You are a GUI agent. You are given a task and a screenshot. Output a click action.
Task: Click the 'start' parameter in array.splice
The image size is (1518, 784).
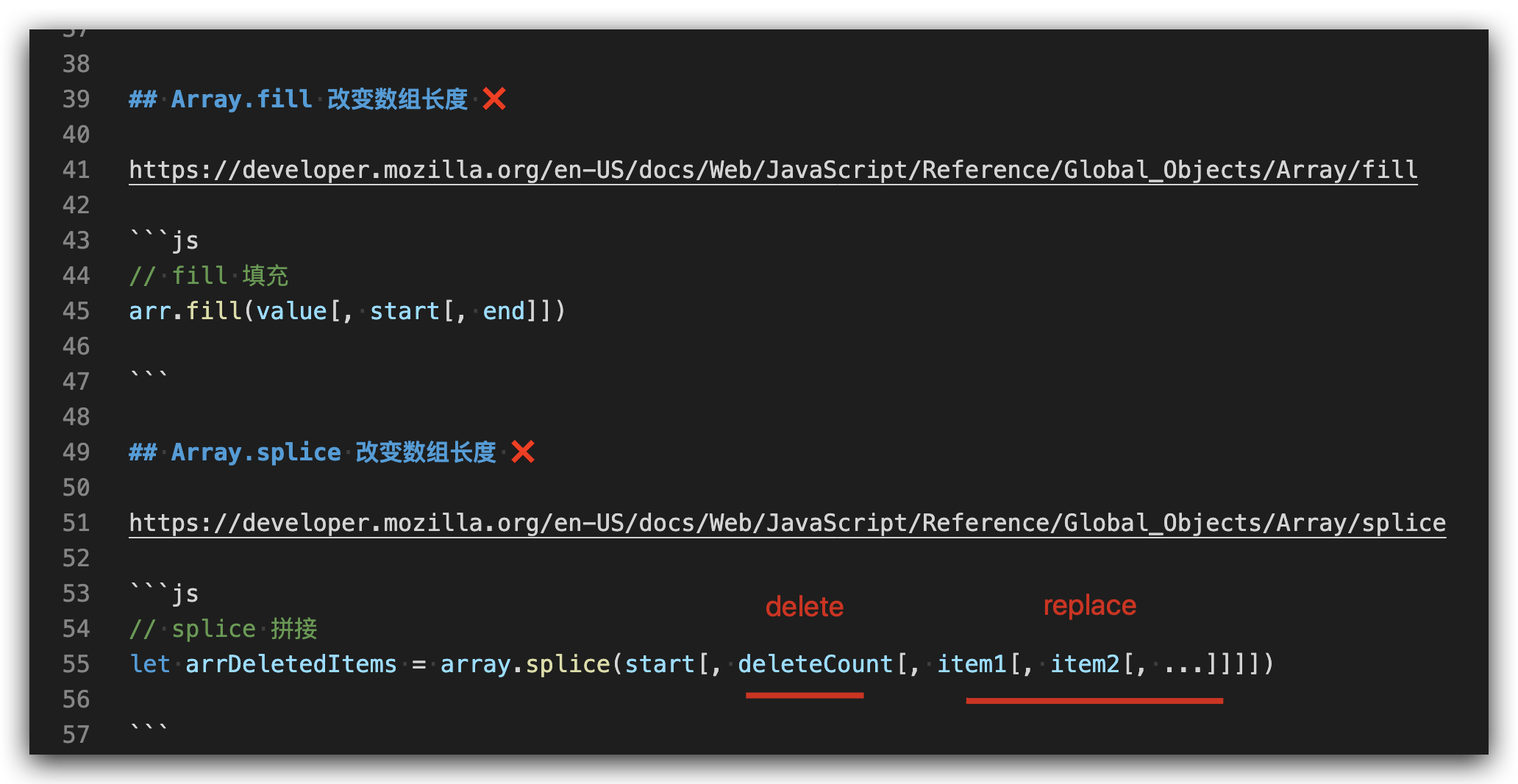tap(660, 664)
